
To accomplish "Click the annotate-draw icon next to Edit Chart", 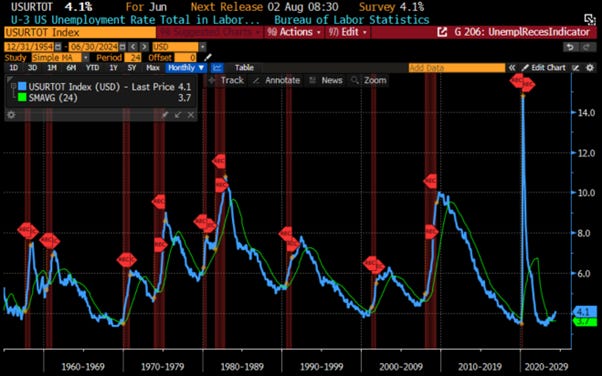I will tap(576, 68).
